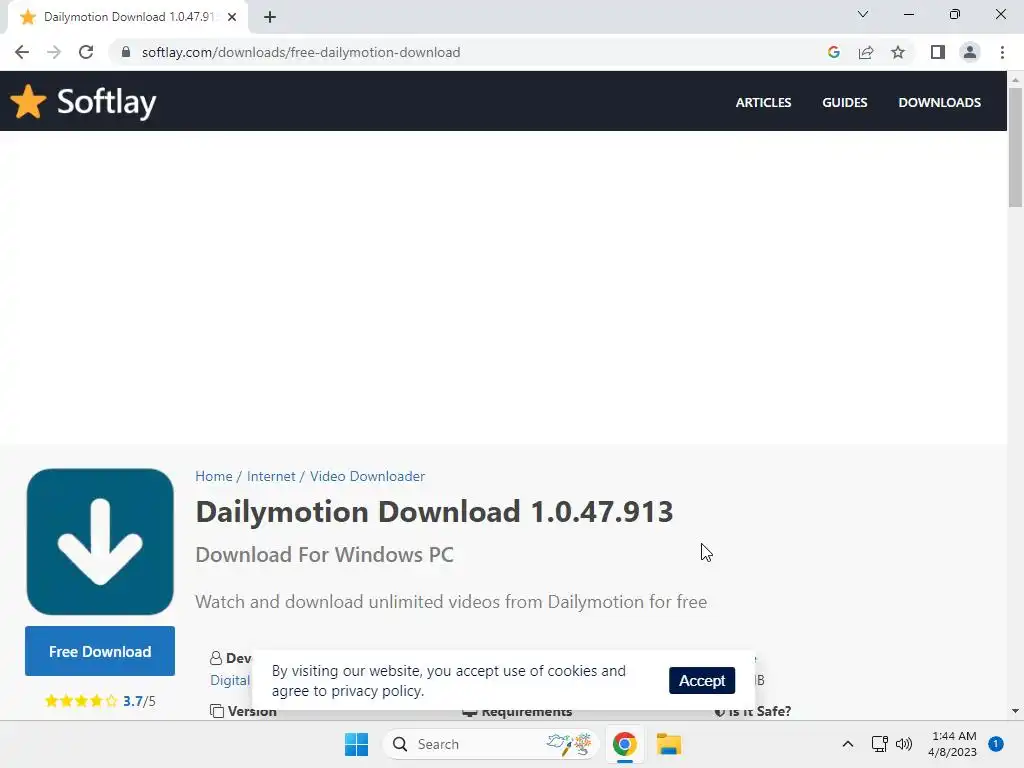This screenshot has width=1024, height=768.
Task: Click the Dailymotion Download app icon
Action: pyautogui.click(x=100, y=541)
